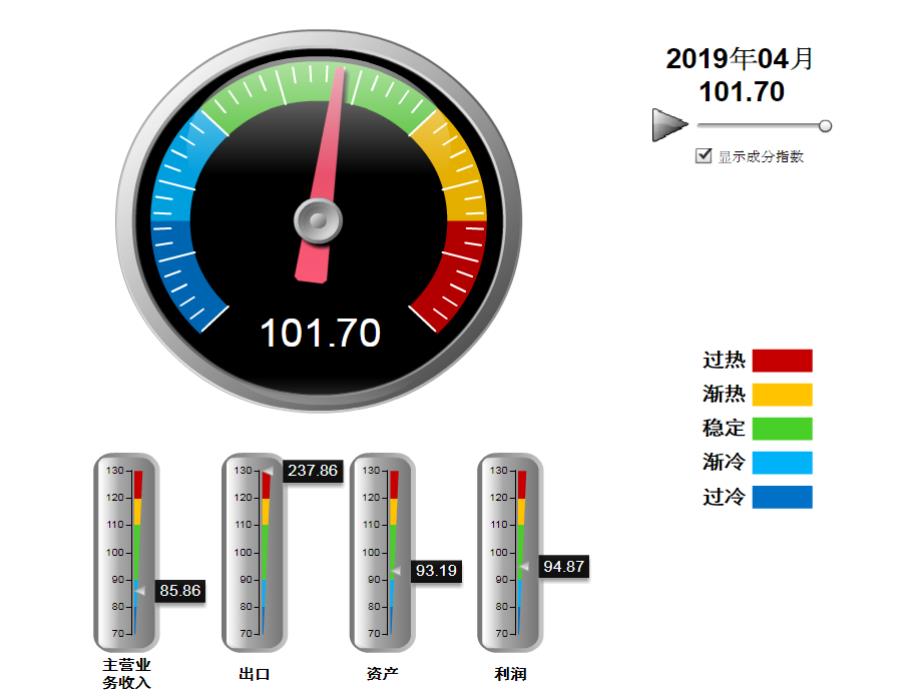Click the 94.87 value marker
Screen dimensions: 897x696
click(x=564, y=567)
